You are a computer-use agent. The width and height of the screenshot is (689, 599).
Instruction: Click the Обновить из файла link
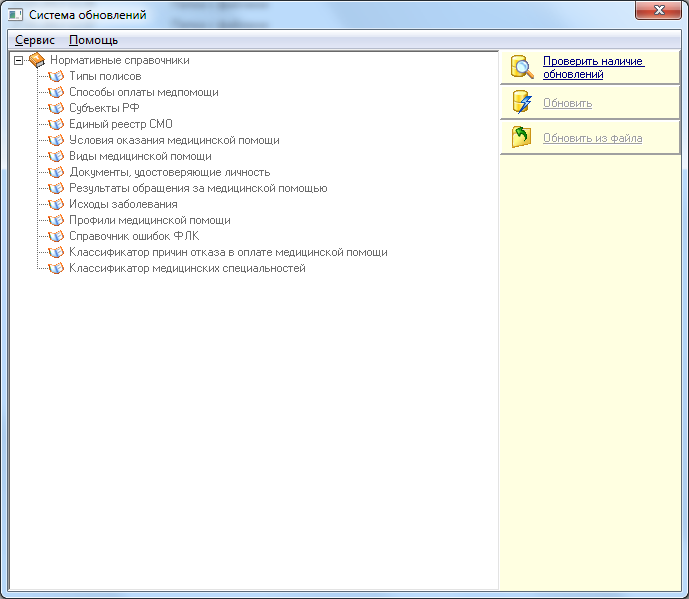(592, 138)
